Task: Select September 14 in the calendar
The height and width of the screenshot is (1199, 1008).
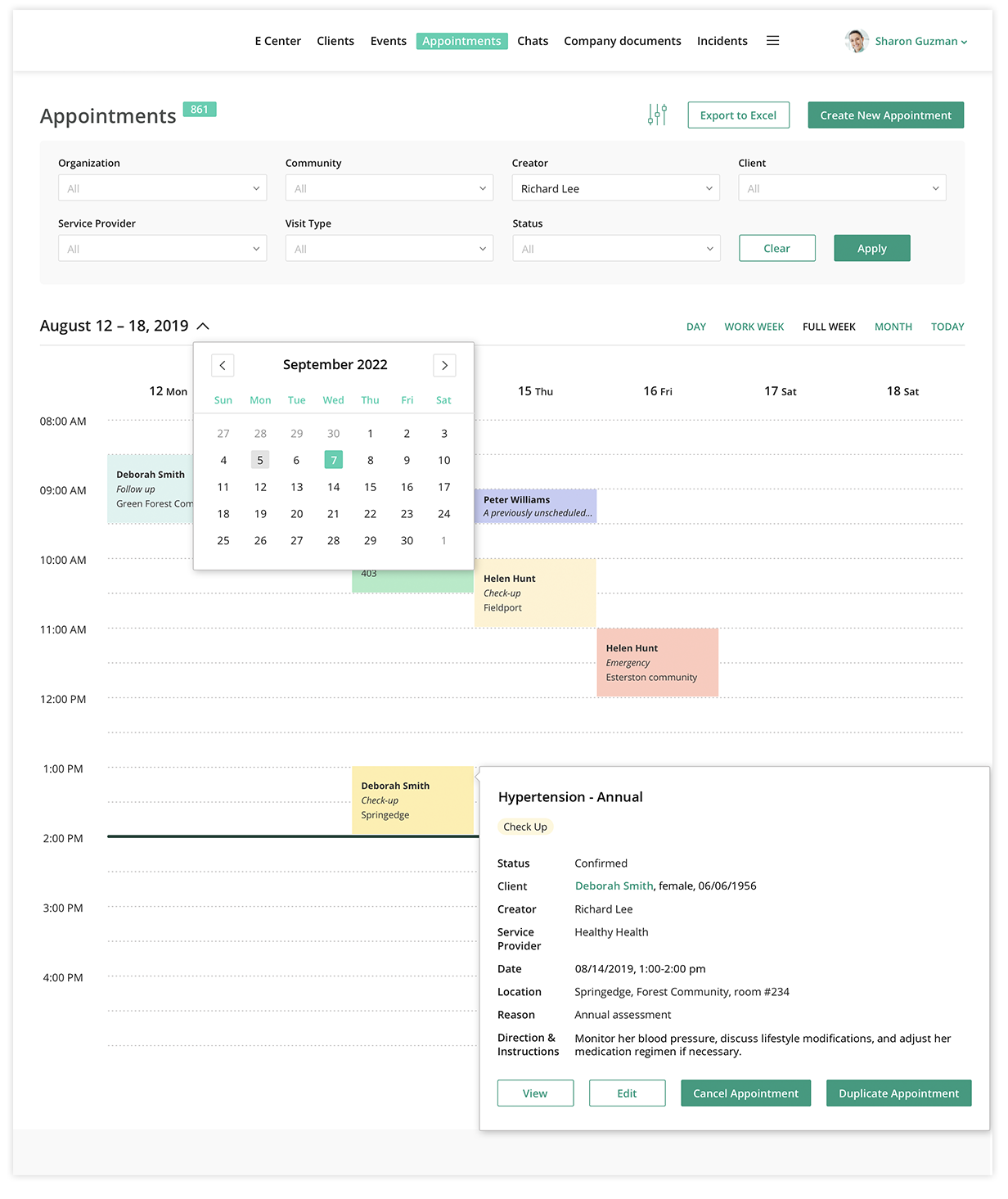Action: 333,487
